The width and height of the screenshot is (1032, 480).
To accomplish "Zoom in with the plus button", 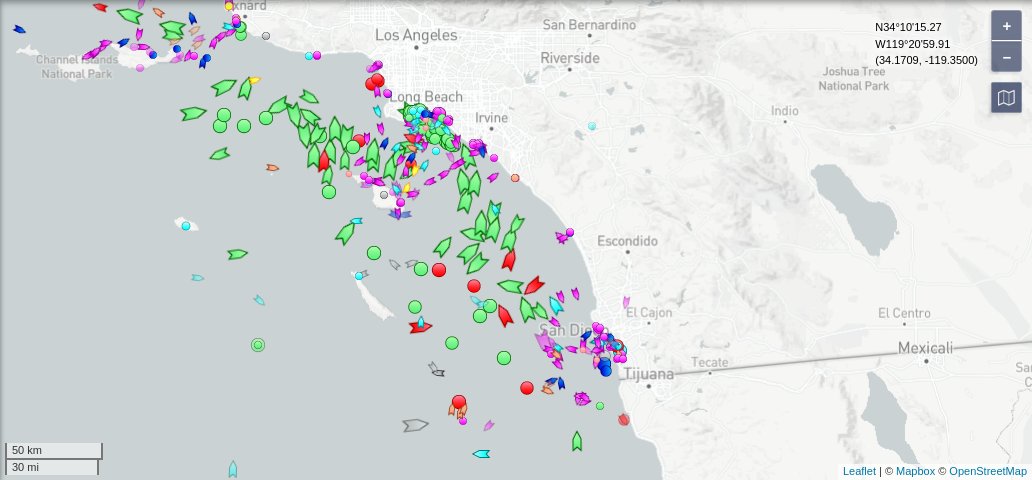I will click(1006, 26).
